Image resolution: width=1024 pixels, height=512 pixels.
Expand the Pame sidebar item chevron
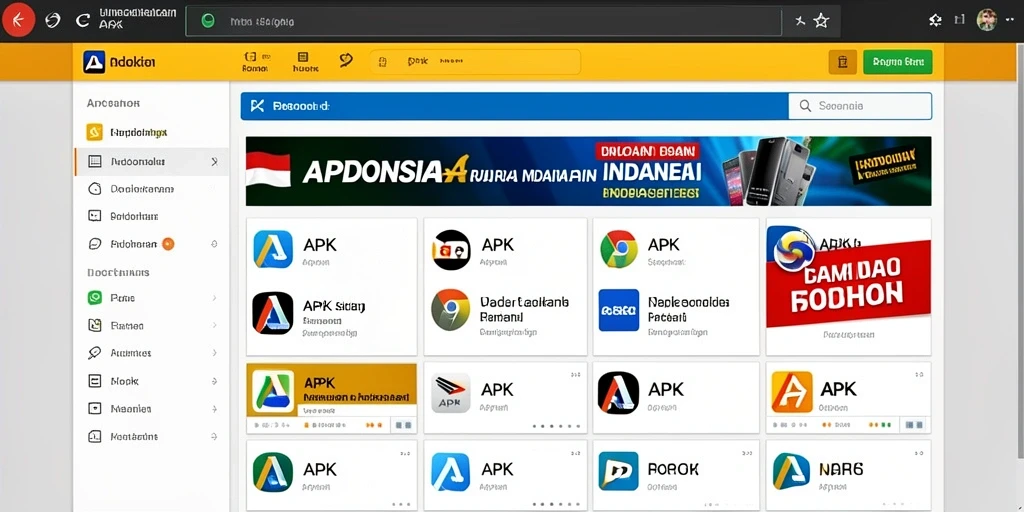coord(214,298)
